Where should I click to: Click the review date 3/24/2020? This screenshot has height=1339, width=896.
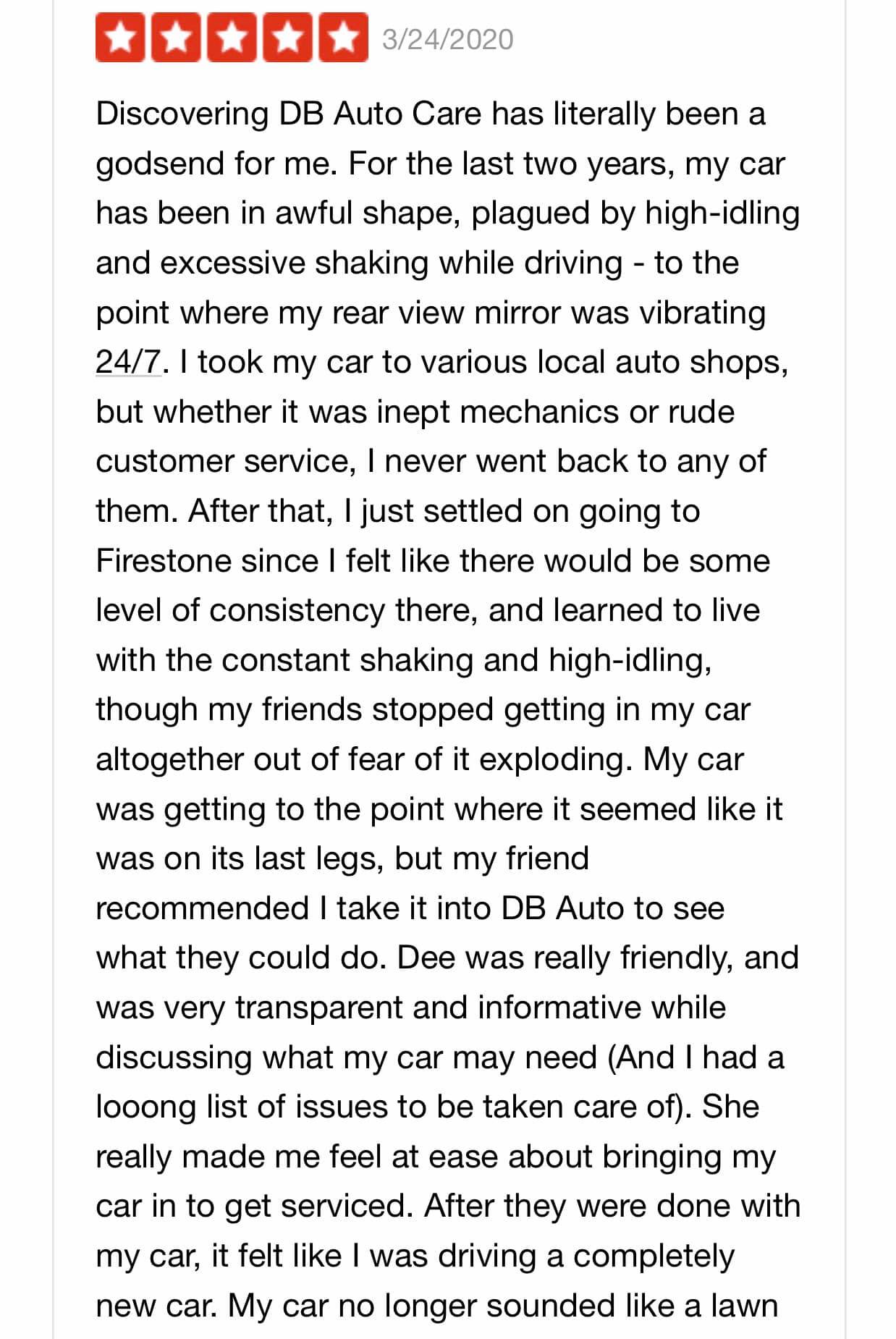447,40
